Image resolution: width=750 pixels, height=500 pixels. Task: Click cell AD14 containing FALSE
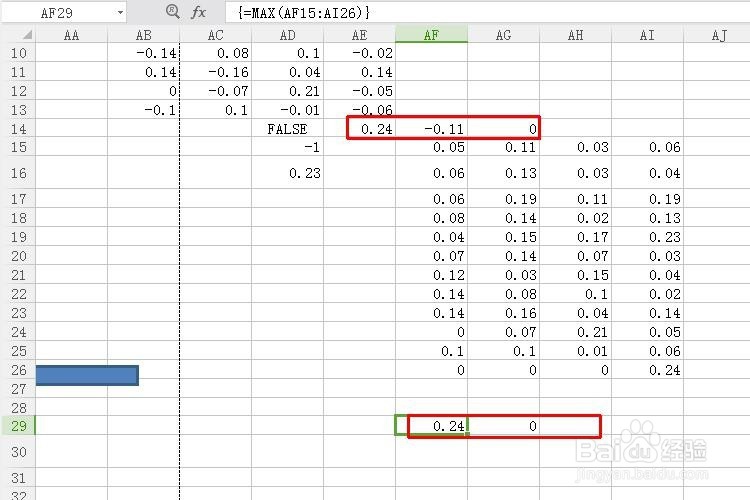287,128
